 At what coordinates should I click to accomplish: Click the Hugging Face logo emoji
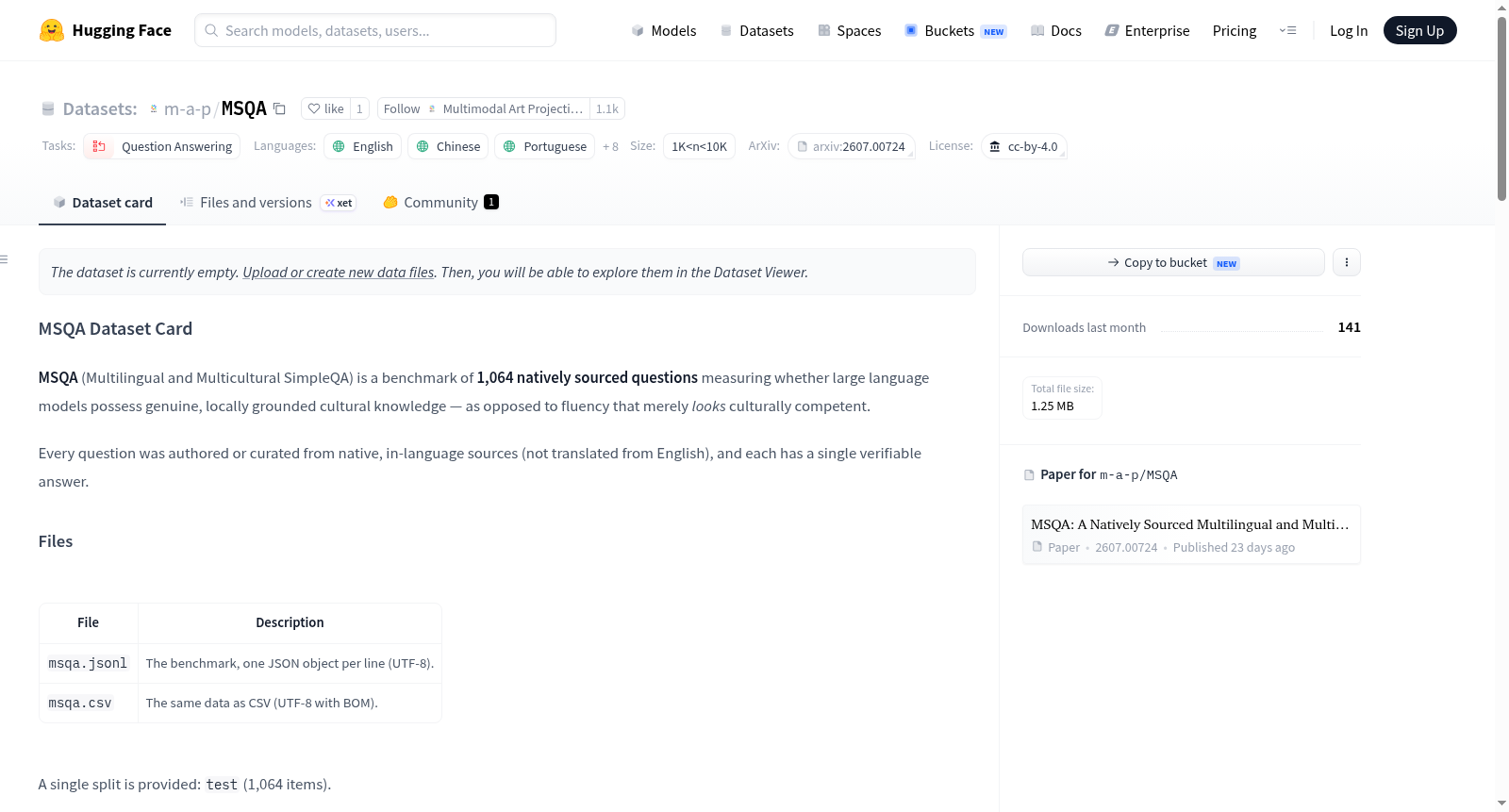click(x=52, y=30)
